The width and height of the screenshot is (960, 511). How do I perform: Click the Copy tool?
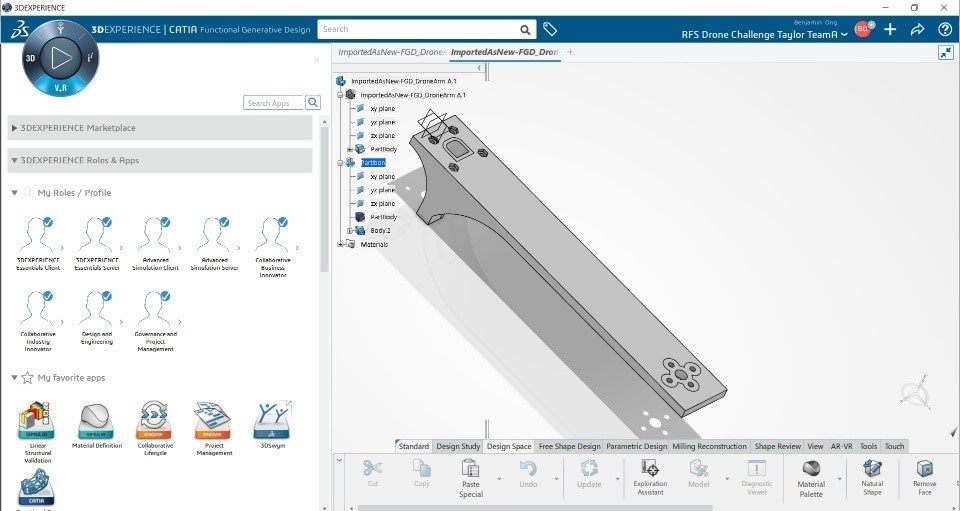tap(421, 473)
